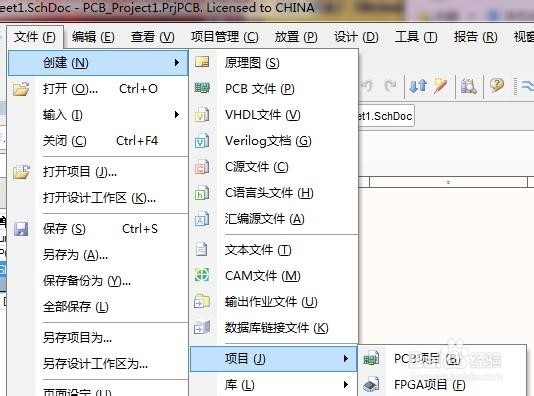Screen dimensions: 534x396
Task: Select CAM文件 (M) entry
Action: 274,275
